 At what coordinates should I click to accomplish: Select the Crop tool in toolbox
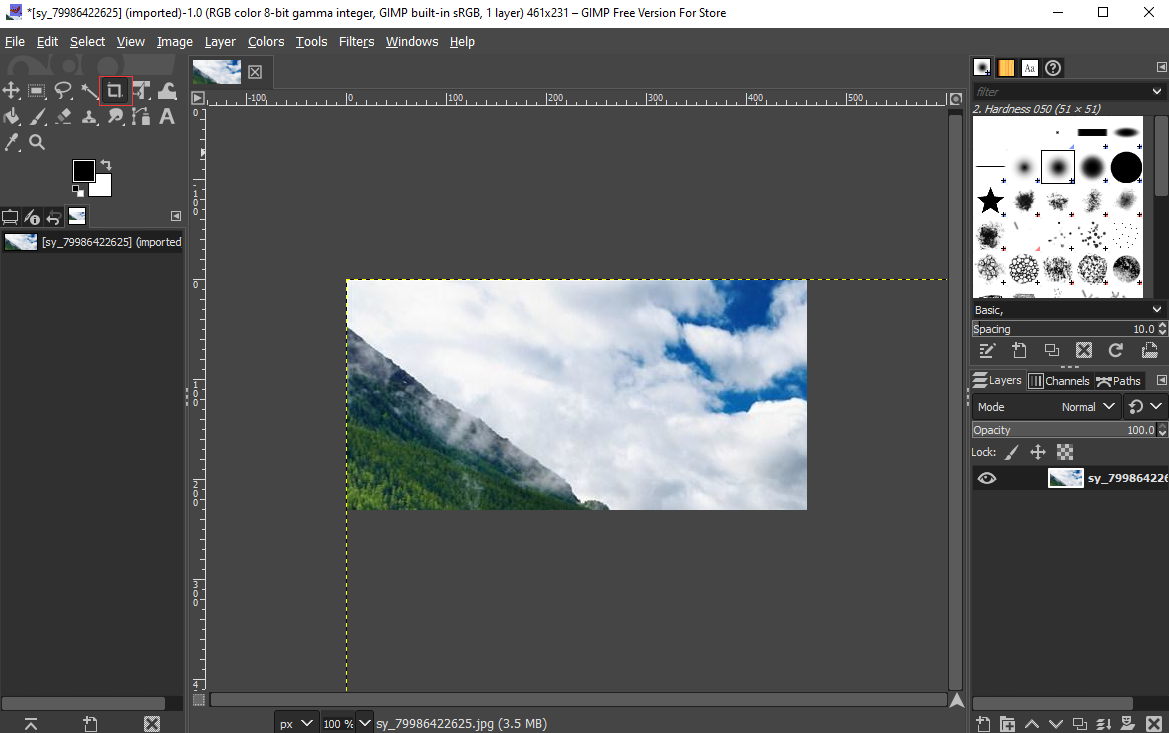coord(115,91)
